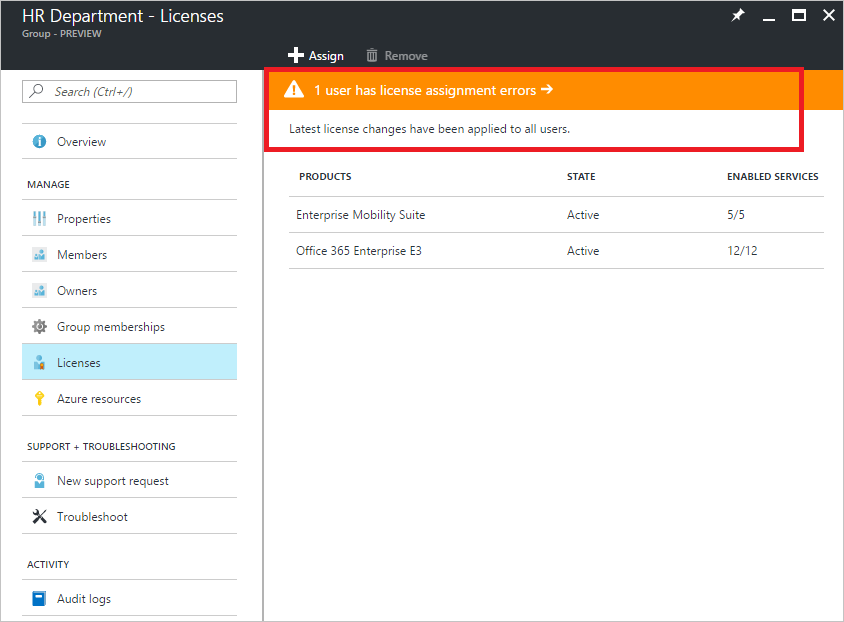Sort by the Products column header
The height and width of the screenshot is (622, 844).
click(x=325, y=177)
